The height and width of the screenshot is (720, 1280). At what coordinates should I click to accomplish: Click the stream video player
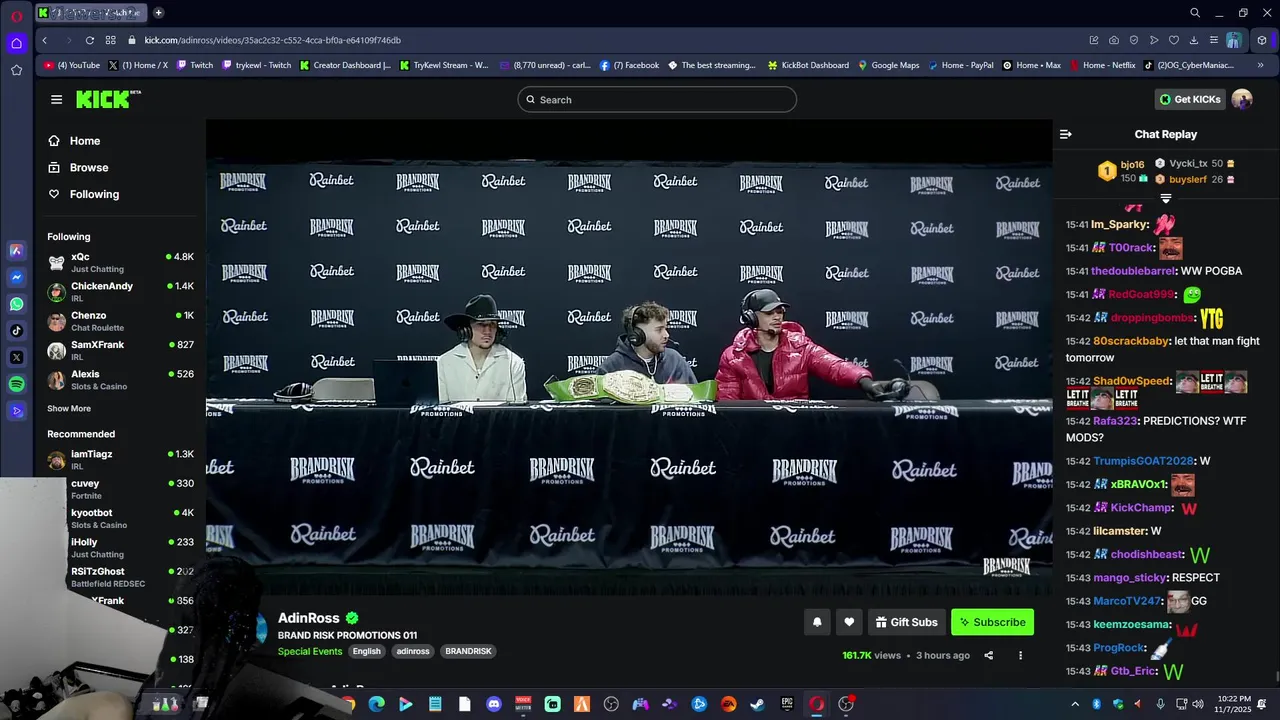629,358
